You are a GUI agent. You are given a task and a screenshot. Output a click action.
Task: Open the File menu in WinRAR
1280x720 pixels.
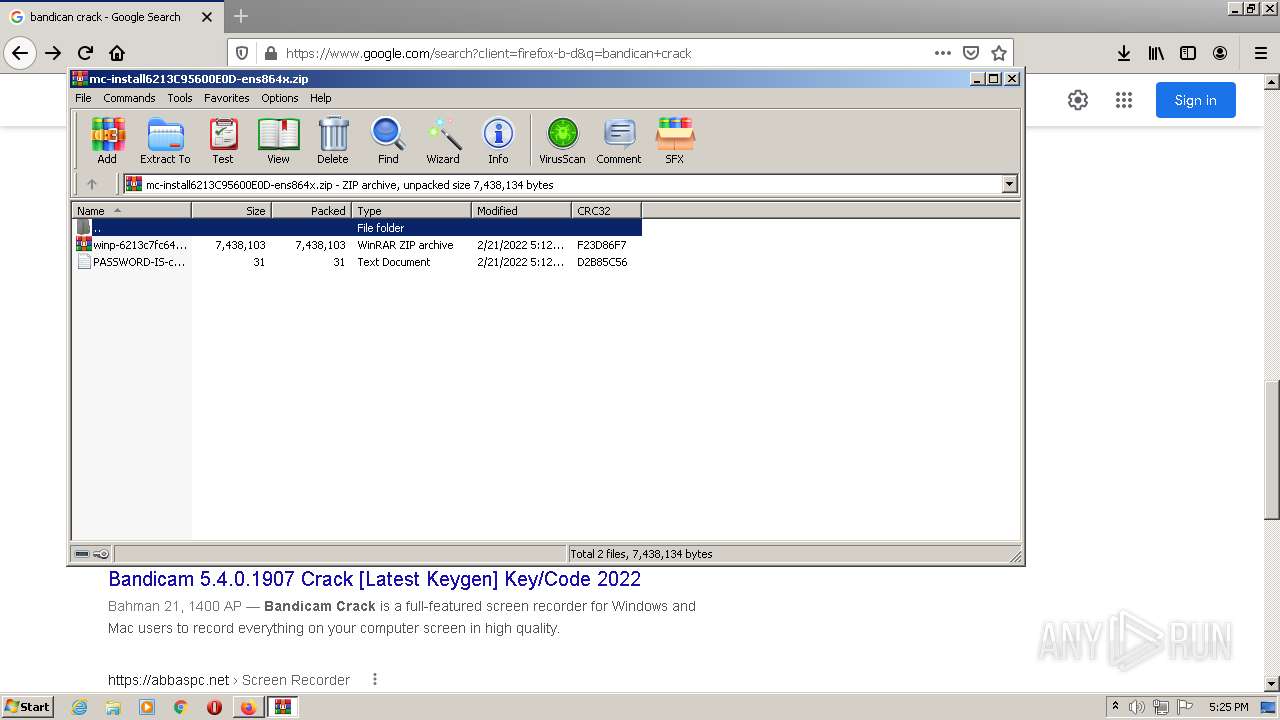tap(83, 98)
